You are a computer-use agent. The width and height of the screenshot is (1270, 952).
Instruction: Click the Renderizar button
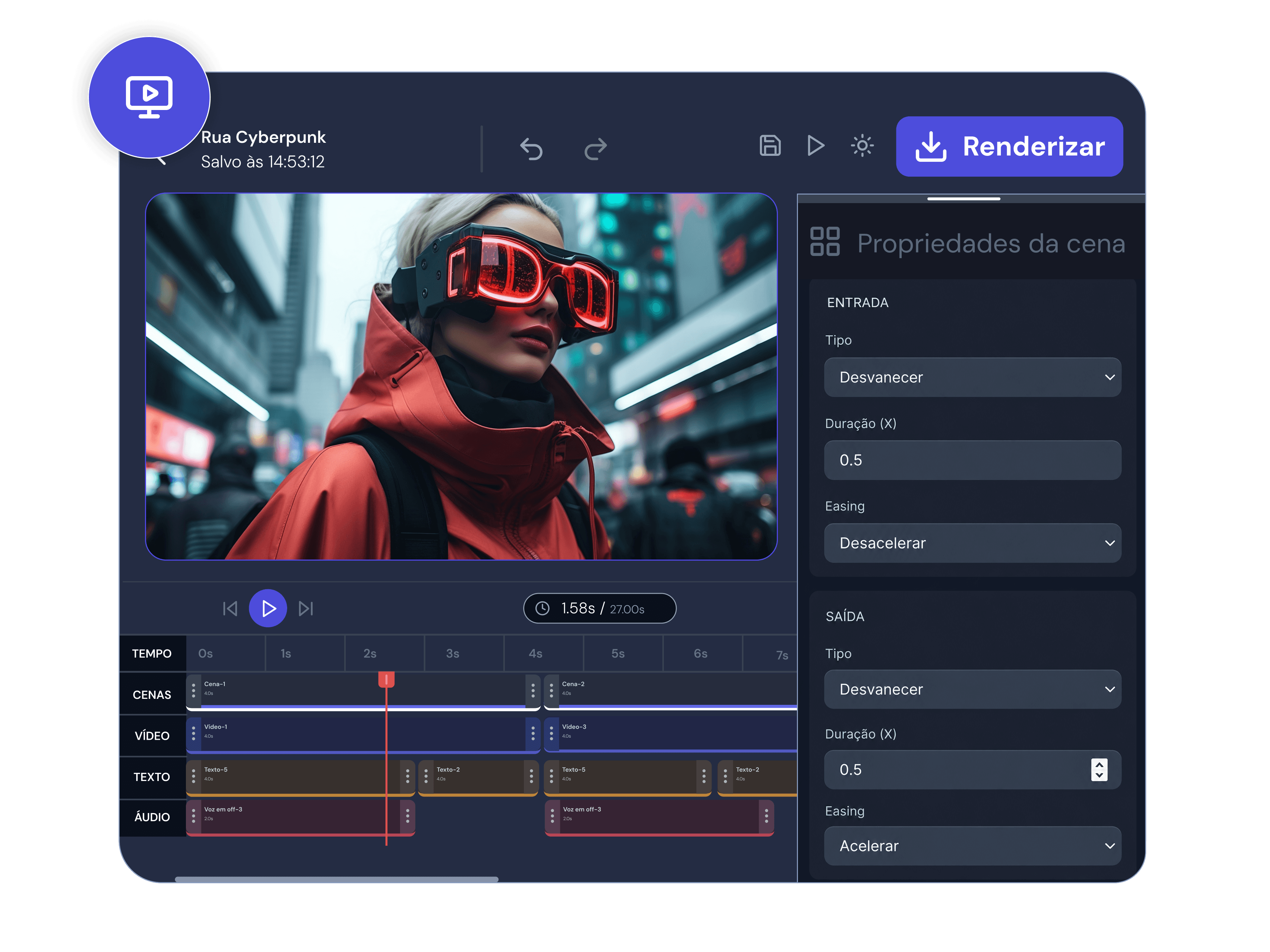(x=1009, y=146)
